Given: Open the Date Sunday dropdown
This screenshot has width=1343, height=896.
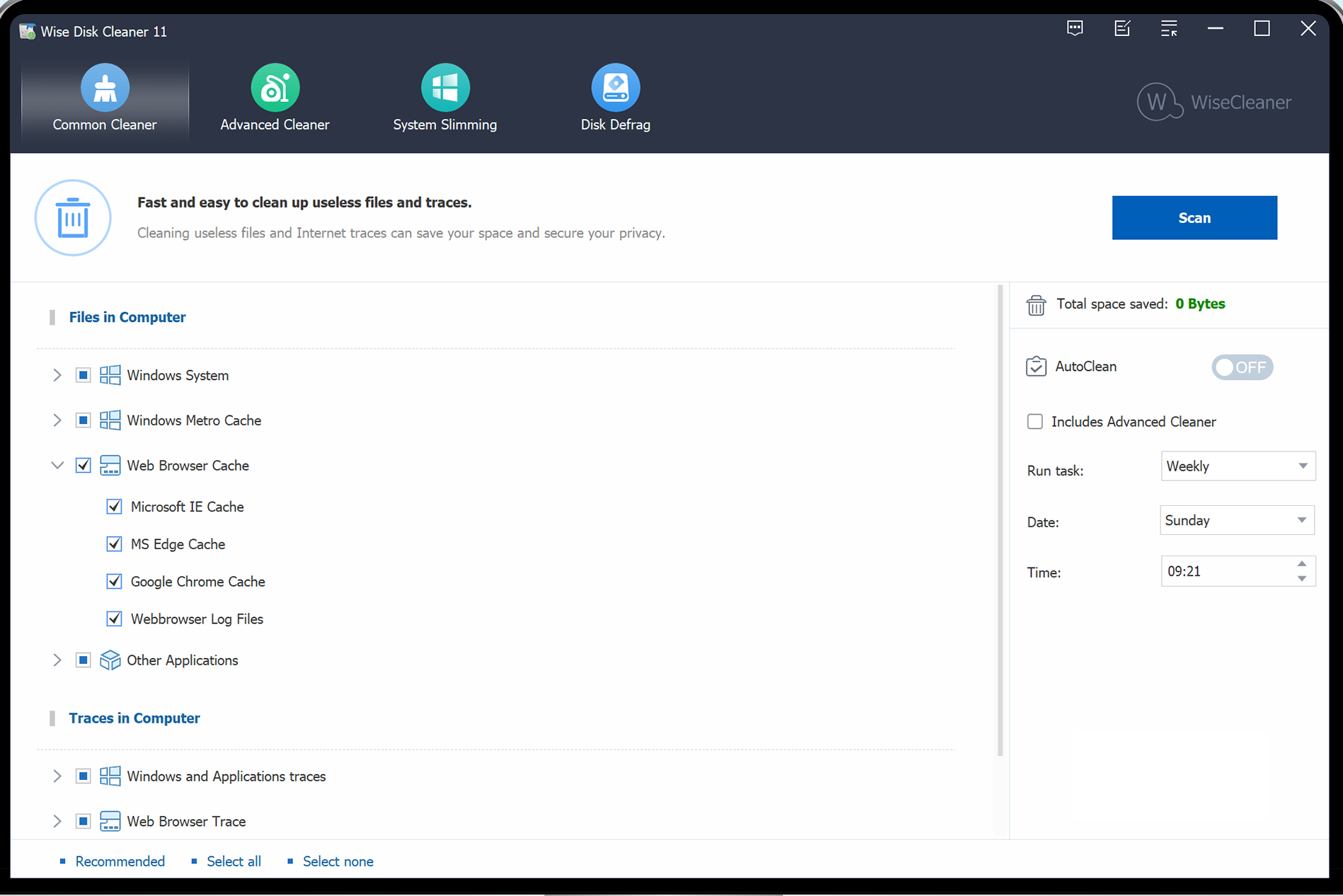Looking at the screenshot, I should coord(1238,520).
